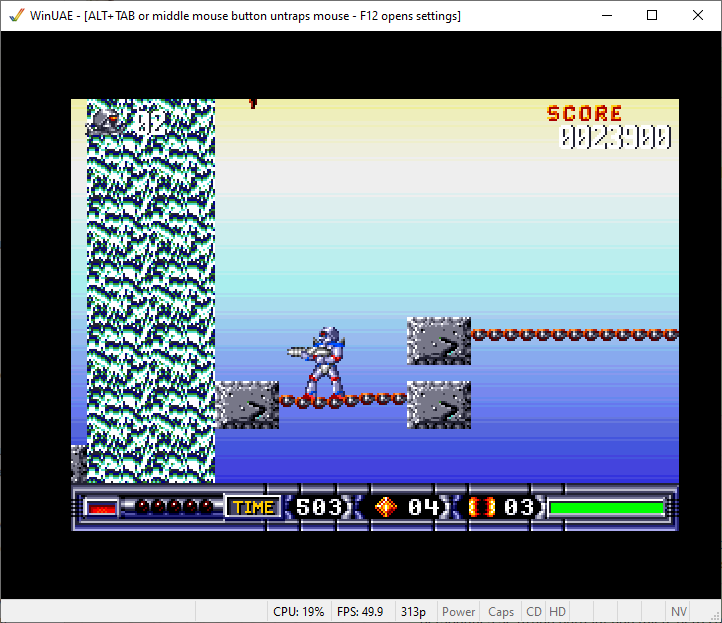
Task: Click the CD drive indicator
Action: point(534,611)
